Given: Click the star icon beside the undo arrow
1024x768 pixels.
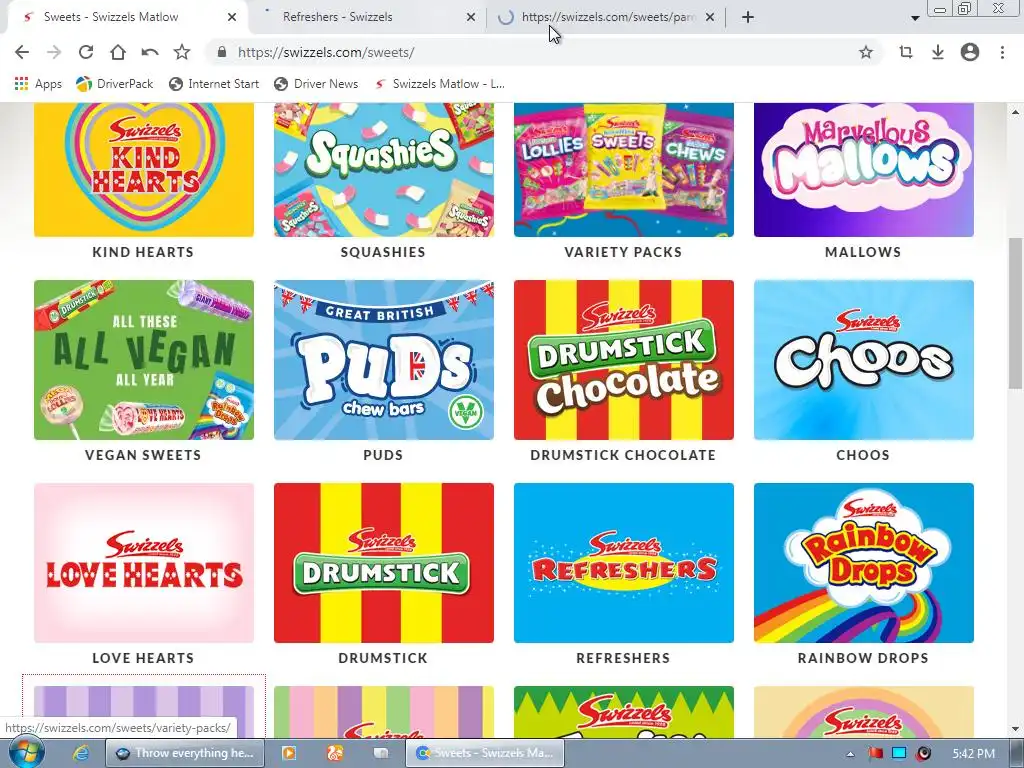Looking at the screenshot, I should pos(182,52).
